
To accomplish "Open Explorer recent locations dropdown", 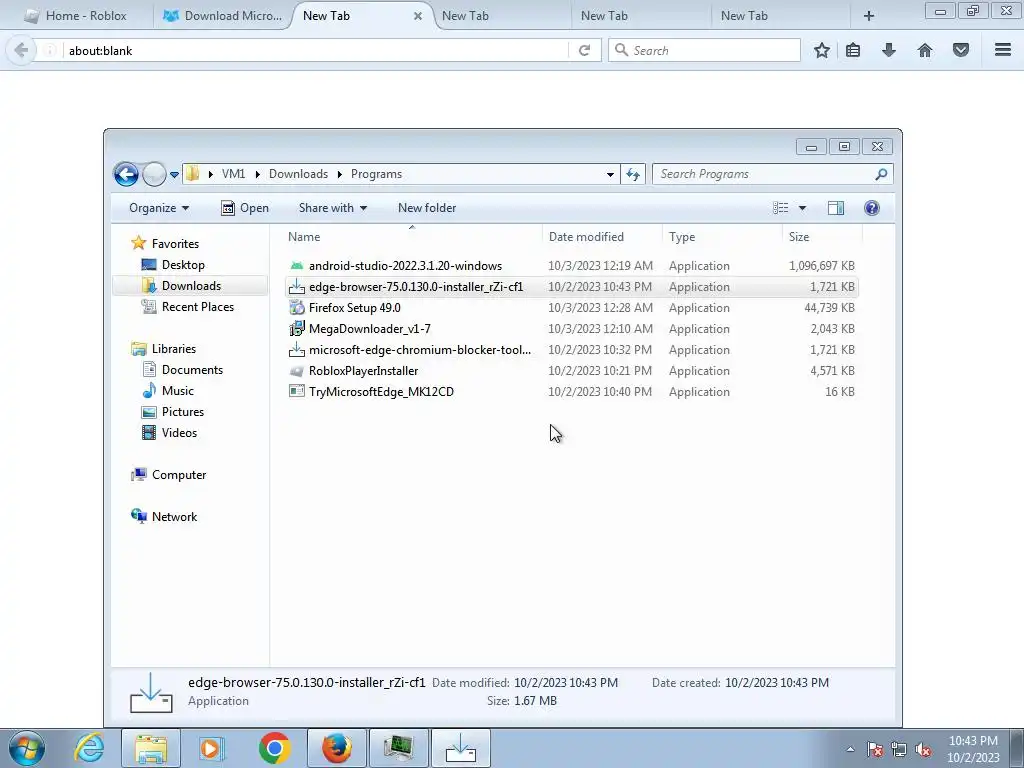I will [x=174, y=174].
